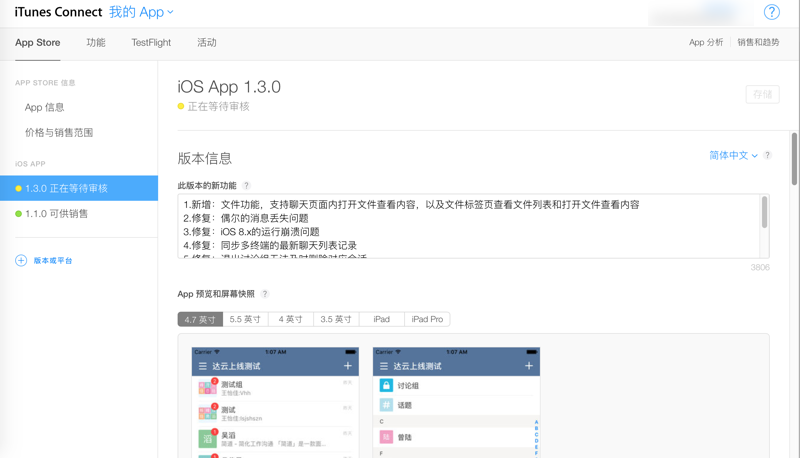
Task: Open the 功能 tab
Action: [96, 43]
